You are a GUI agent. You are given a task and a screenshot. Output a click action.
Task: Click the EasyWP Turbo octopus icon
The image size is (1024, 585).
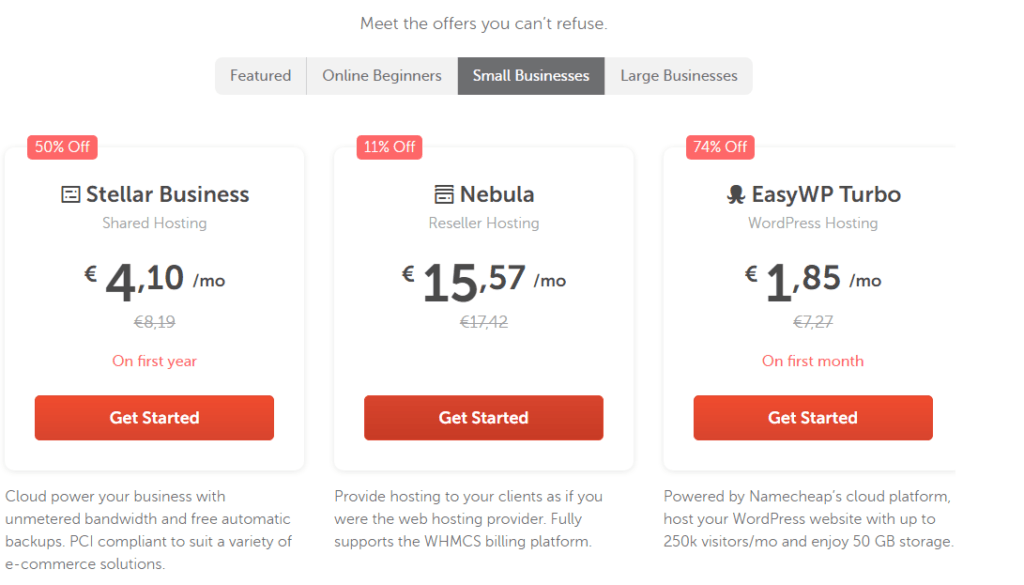(x=736, y=195)
